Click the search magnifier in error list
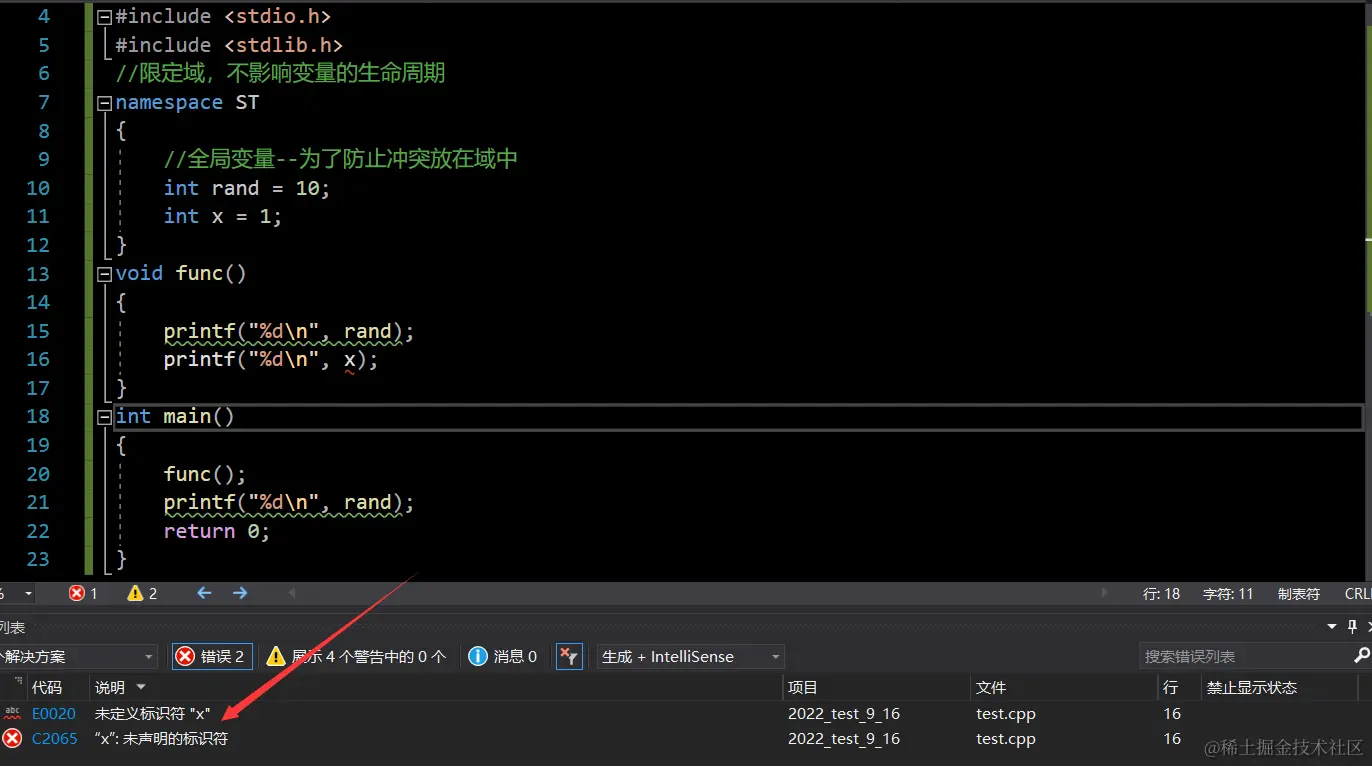 tap(1359, 656)
